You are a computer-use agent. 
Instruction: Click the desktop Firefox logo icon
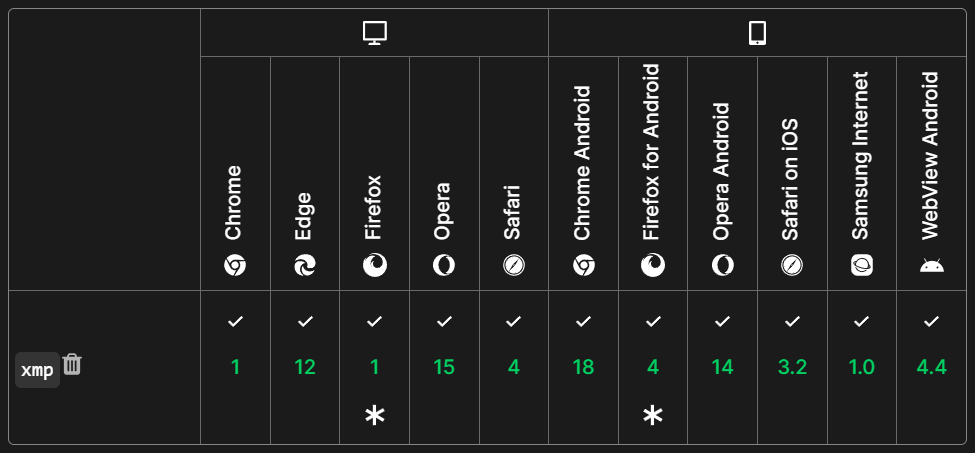pos(374,266)
